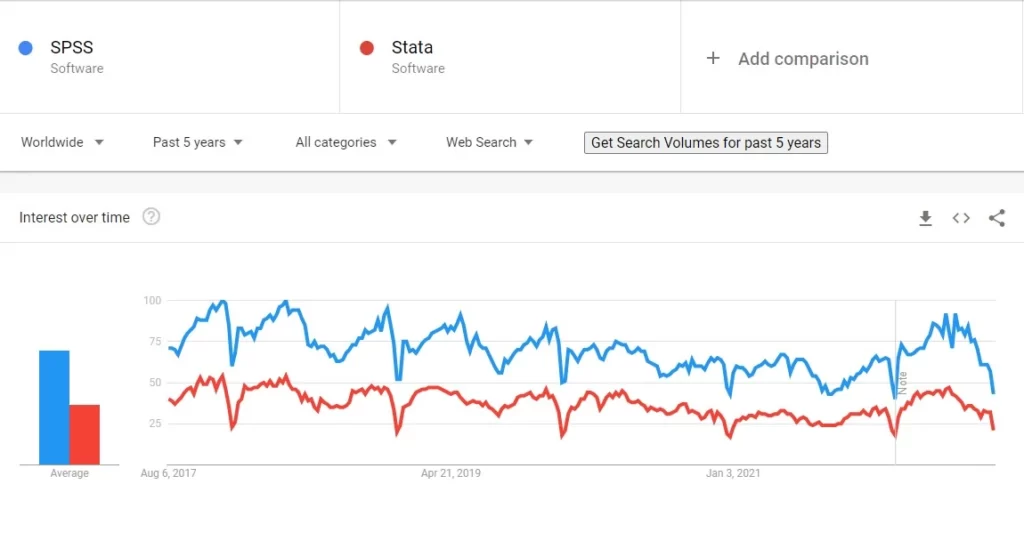Click the Interest over time heading
The width and height of the screenshot is (1024, 541).
[74, 218]
